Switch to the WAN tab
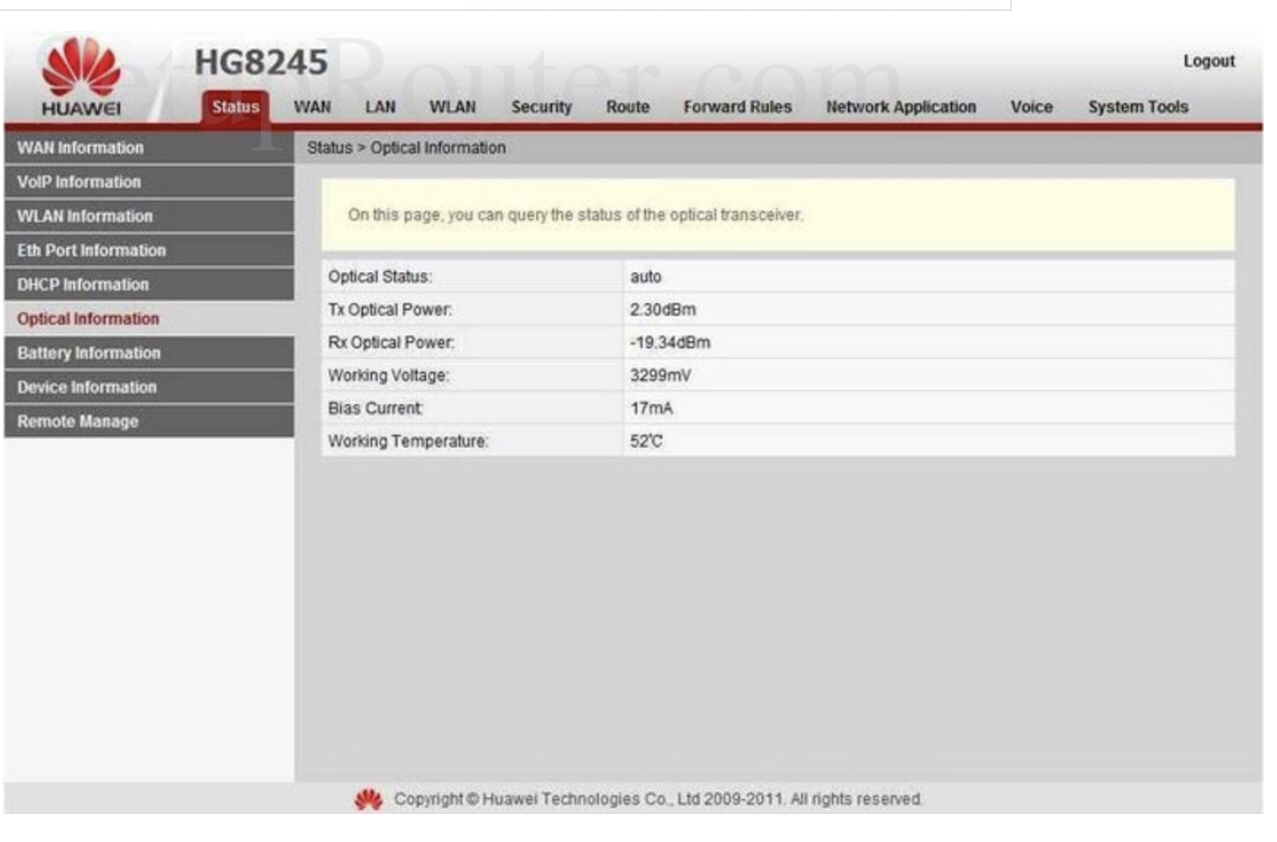The width and height of the screenshot is (1277, 842). click(312, 107)
